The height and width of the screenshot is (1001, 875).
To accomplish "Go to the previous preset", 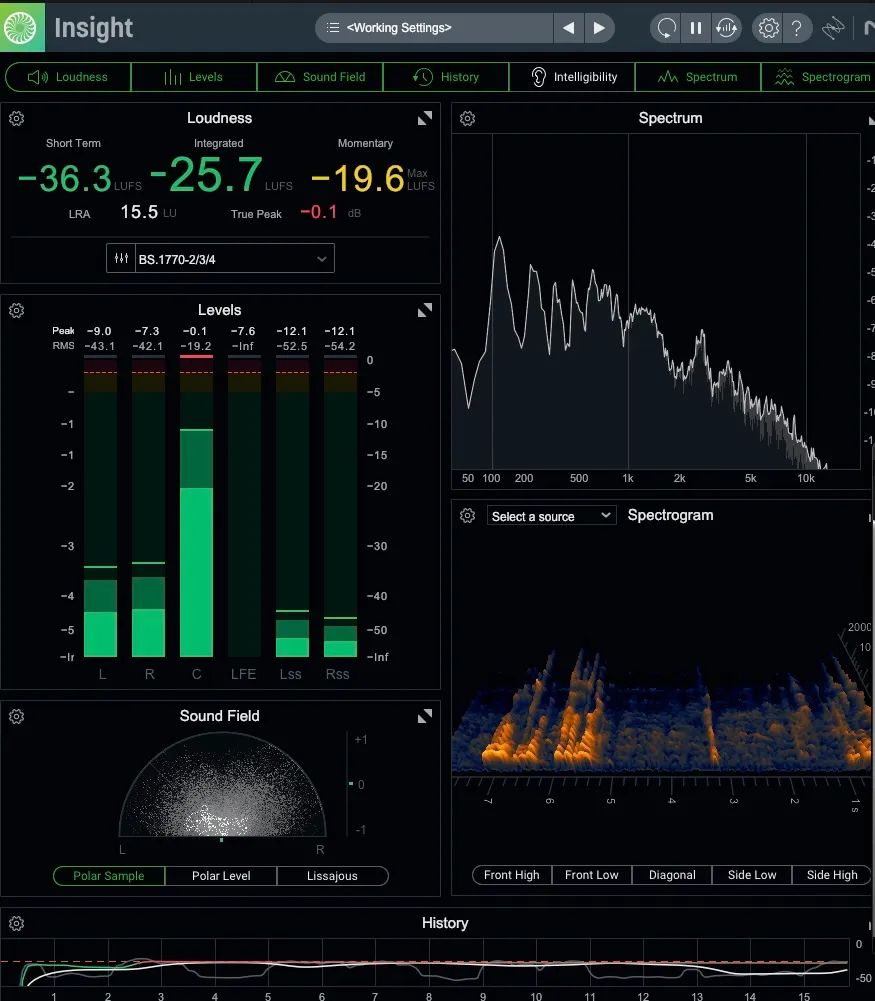I will [569, 27].
